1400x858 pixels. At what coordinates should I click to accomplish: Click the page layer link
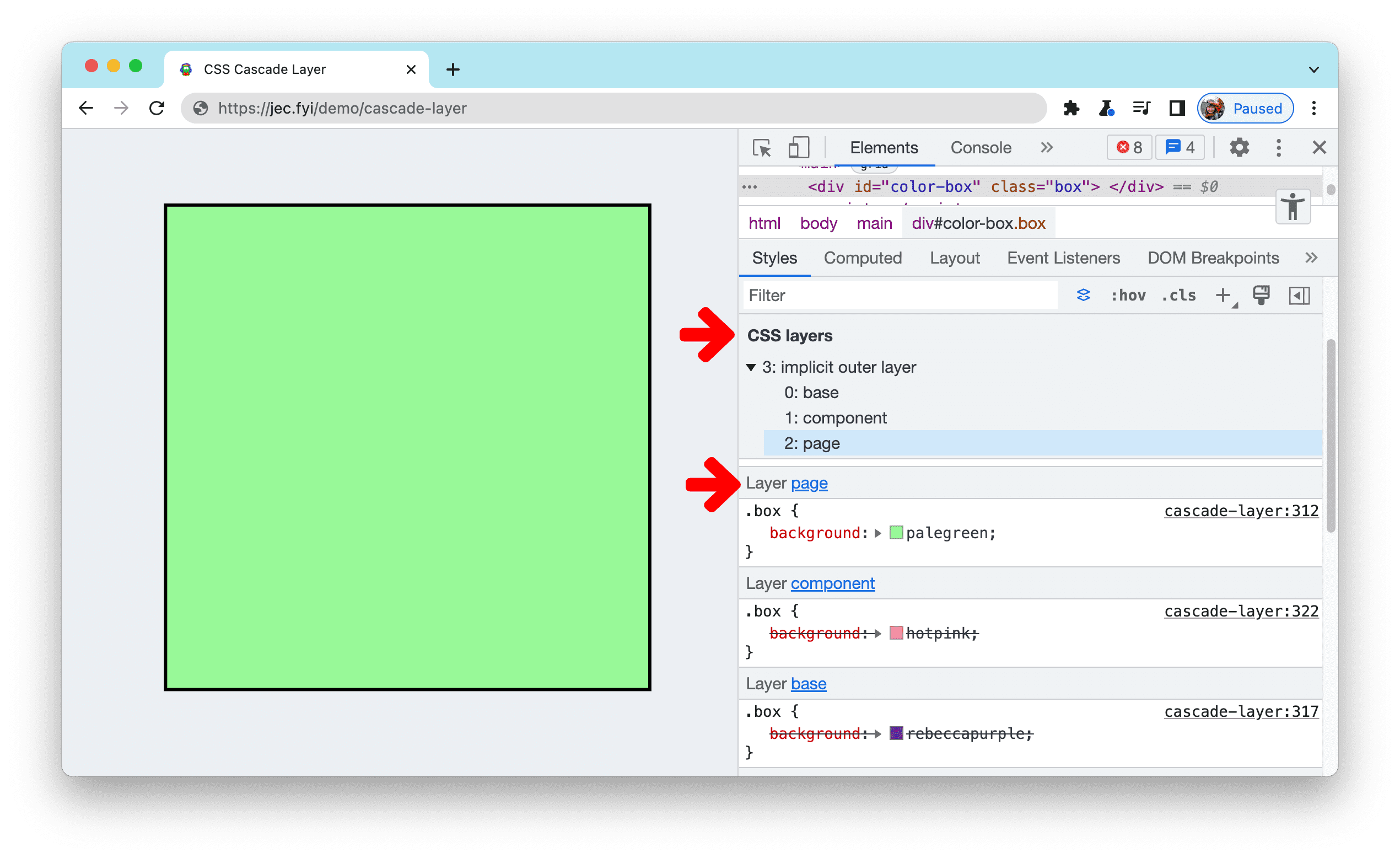(x=810, y=483)
